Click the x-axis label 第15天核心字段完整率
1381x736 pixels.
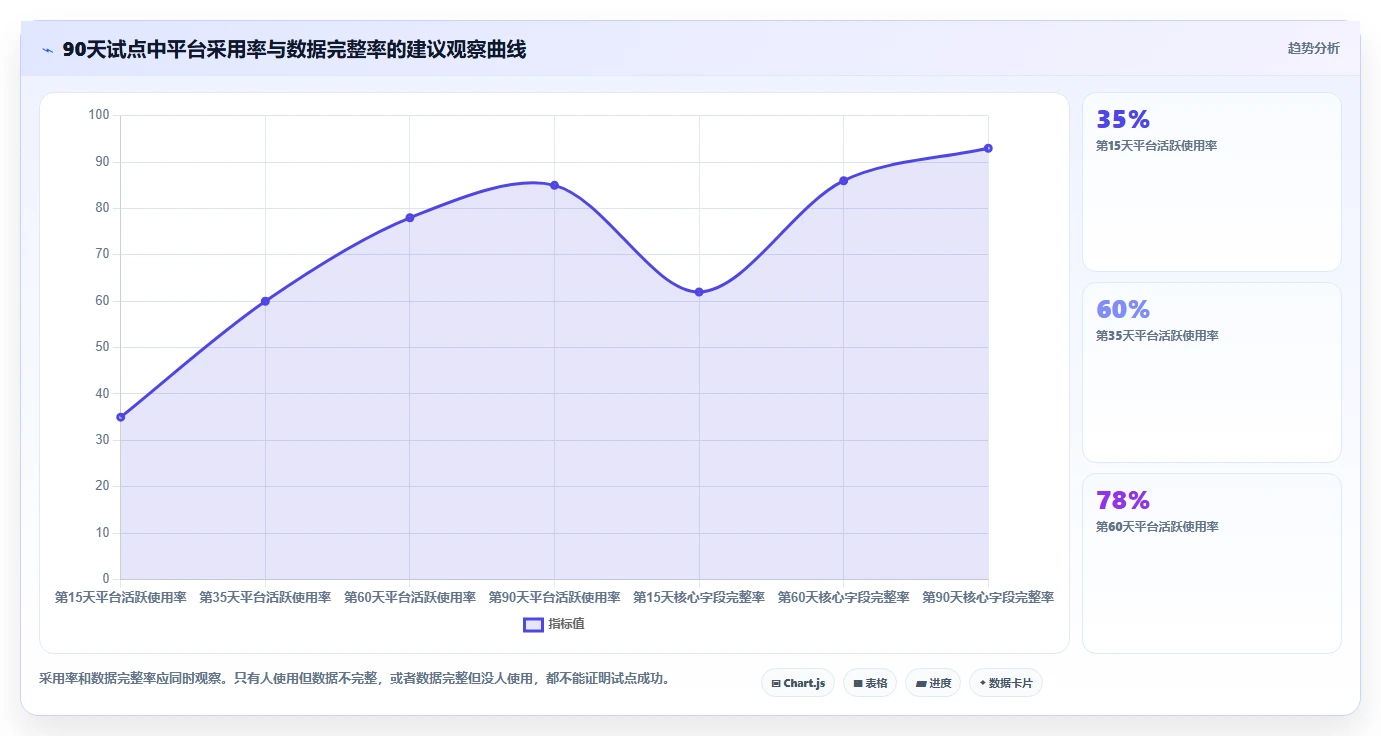[699, 598]
